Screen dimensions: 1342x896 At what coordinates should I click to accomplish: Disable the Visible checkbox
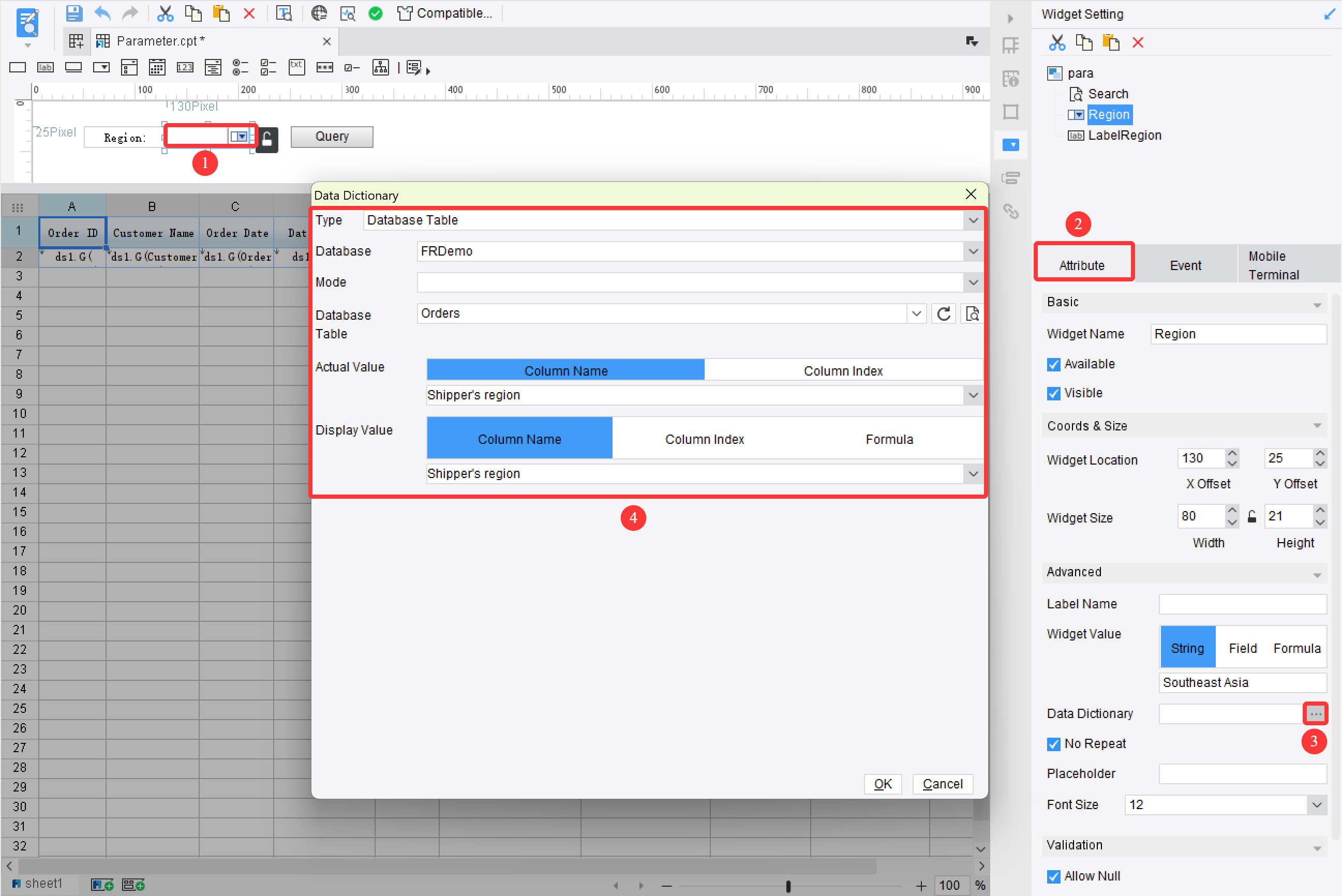coord(1053,393)
